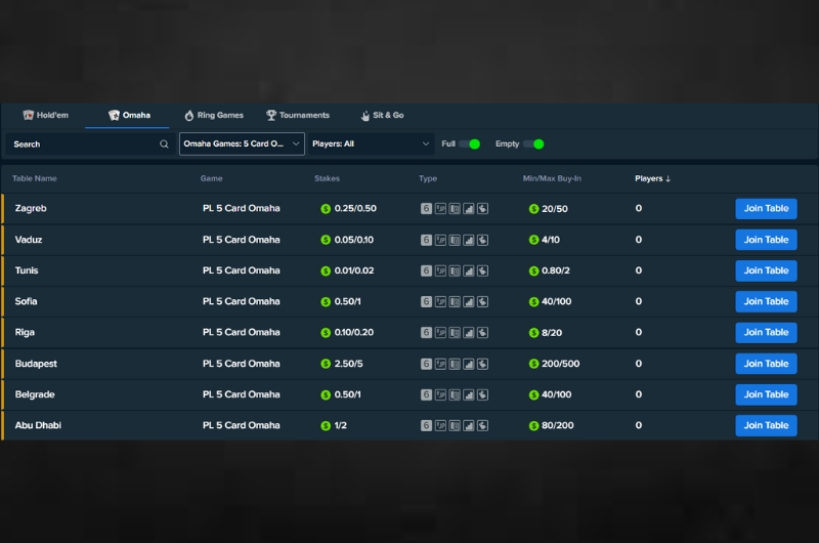The width and height of the screenshot is (819, 543).
Task: Sort by the Table Name column header
Action: (x=34, y=179)
